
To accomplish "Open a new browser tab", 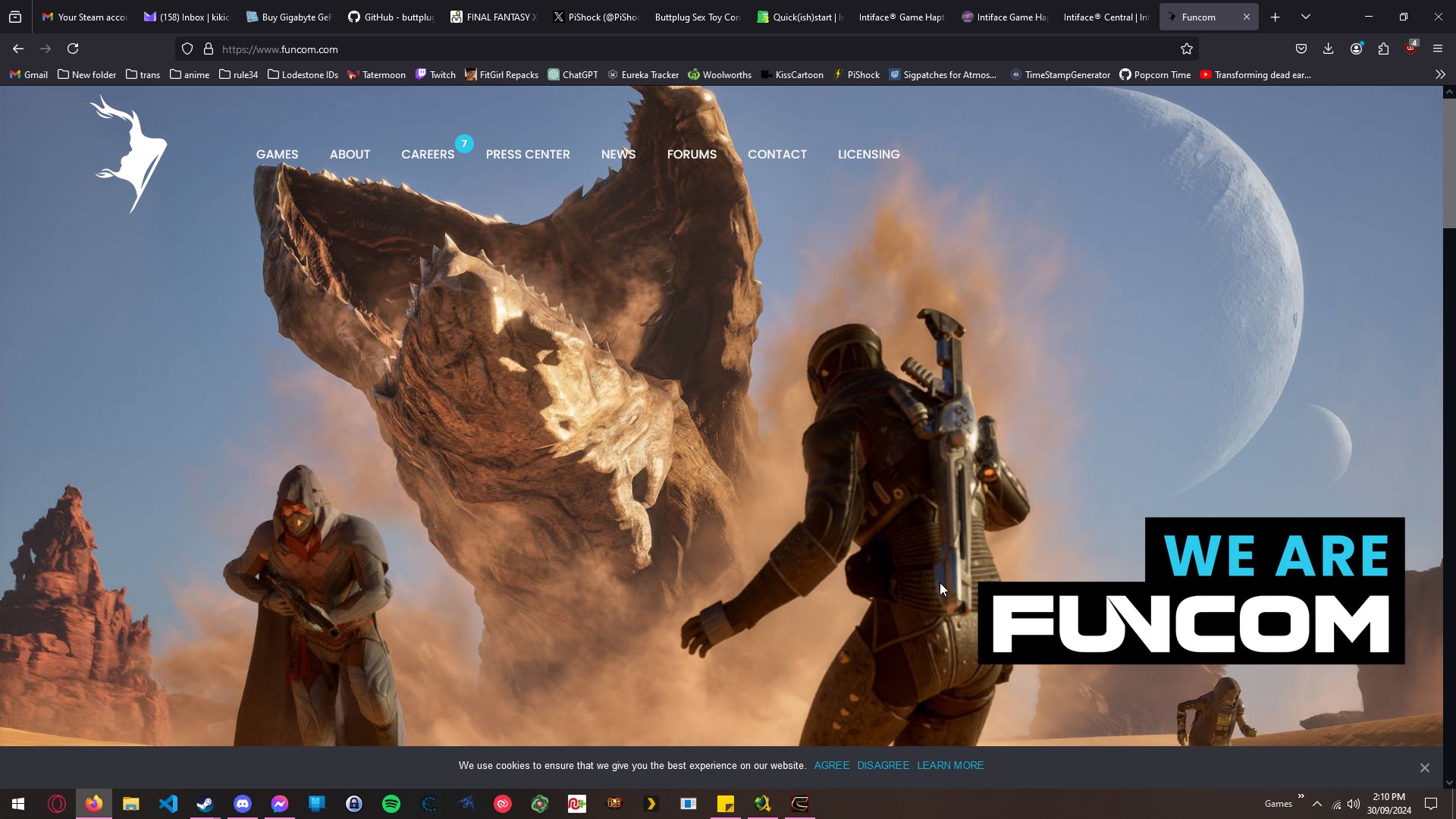I will coord(1276,17).
